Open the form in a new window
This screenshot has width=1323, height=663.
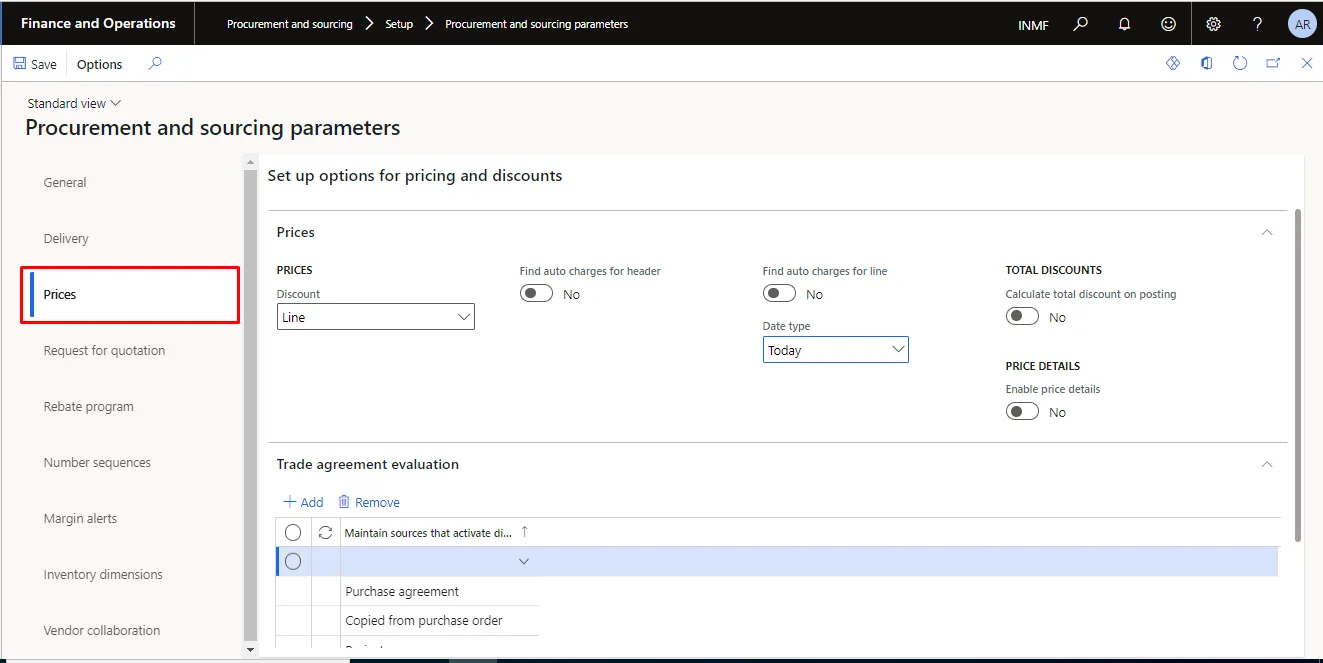tap(1273, 63)
